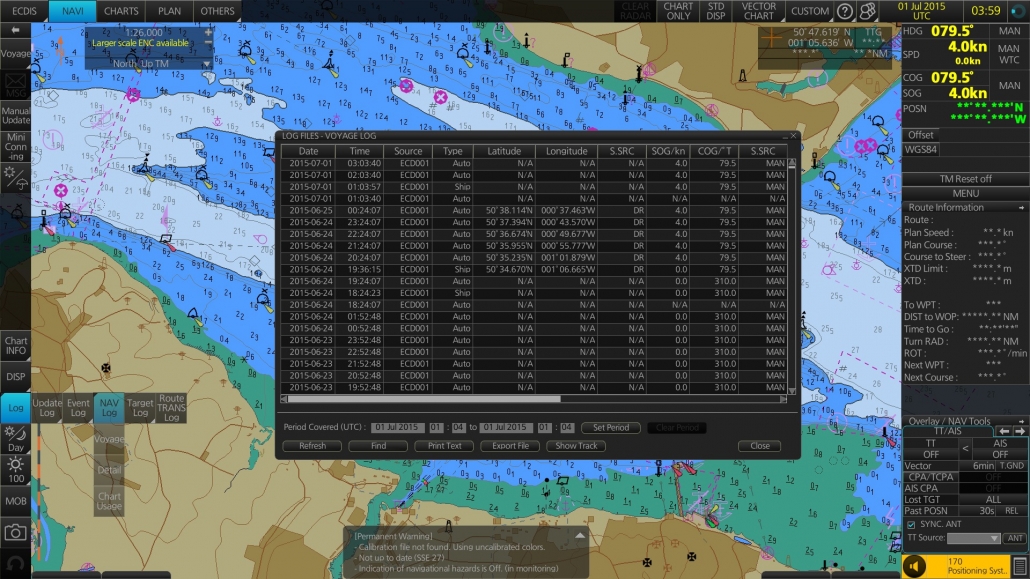Activate the MOB button
The width and height of the screenshot is (1030, 579).
pos(15,501)
